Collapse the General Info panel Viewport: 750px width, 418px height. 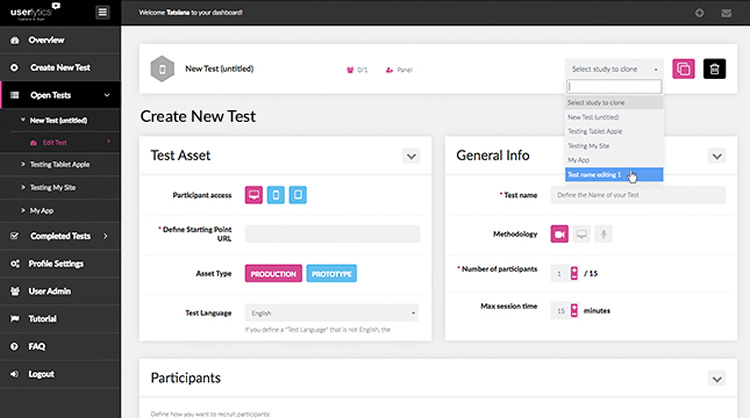coord(716,156)
